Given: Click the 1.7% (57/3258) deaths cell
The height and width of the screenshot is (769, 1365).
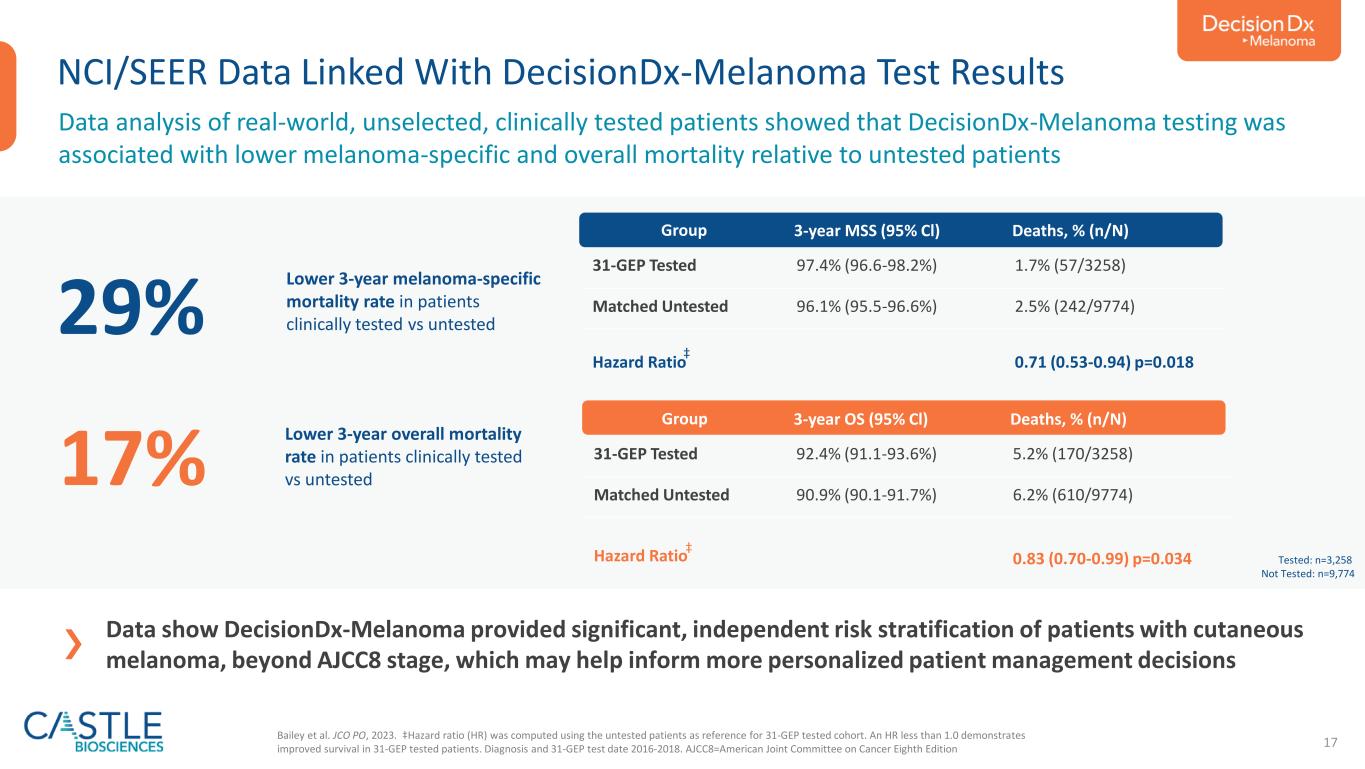Looking at the screenshot, I should [1071, 266].
